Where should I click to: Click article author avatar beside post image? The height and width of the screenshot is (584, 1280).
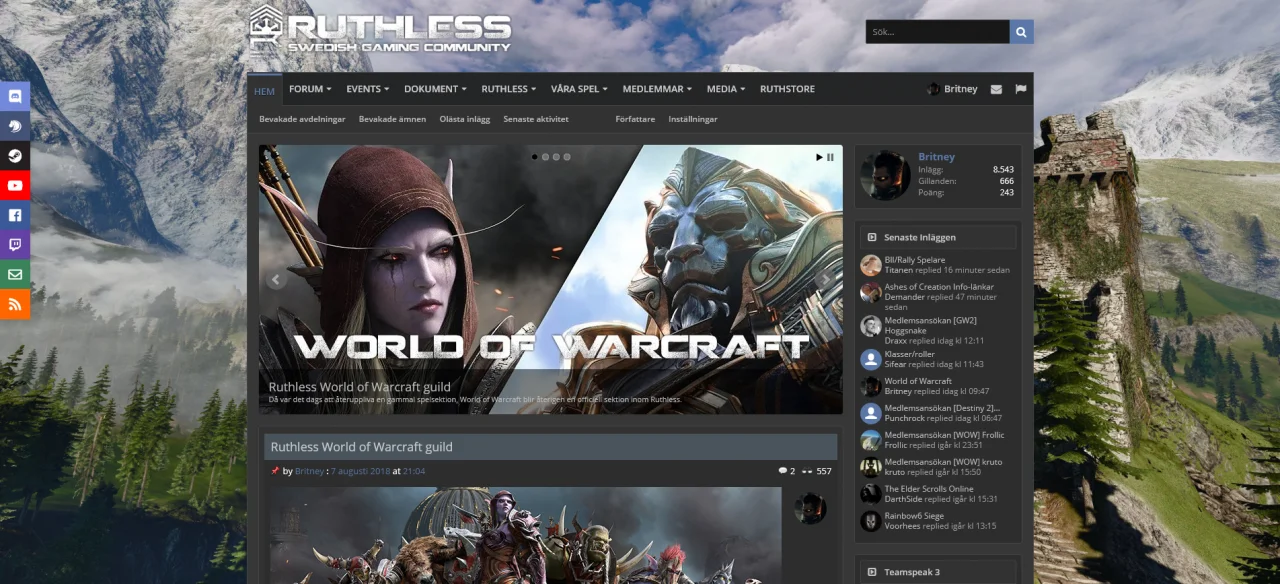click(x=810, y=508)
